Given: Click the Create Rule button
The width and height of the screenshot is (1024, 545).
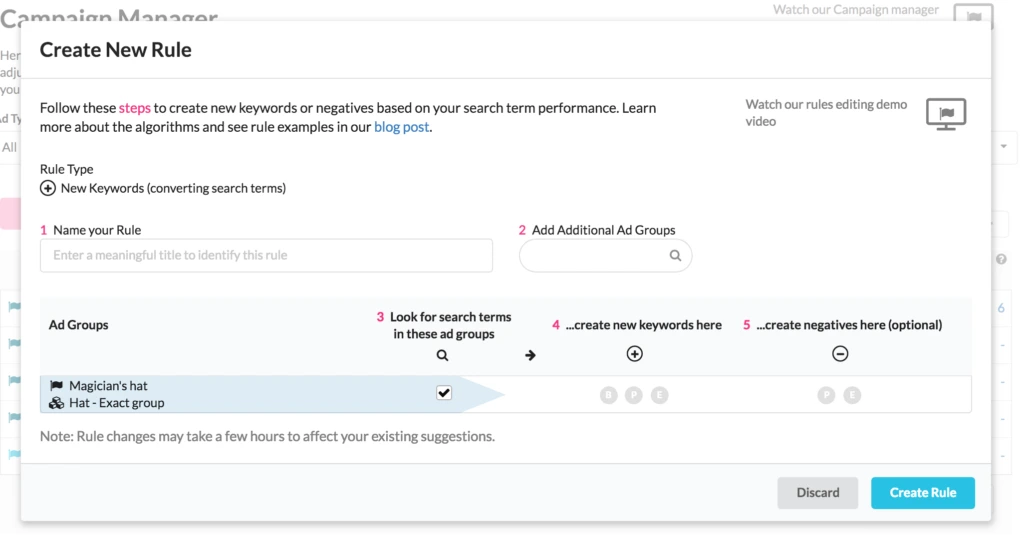Looking at the screenshot, I should click(x=922, y=492).
